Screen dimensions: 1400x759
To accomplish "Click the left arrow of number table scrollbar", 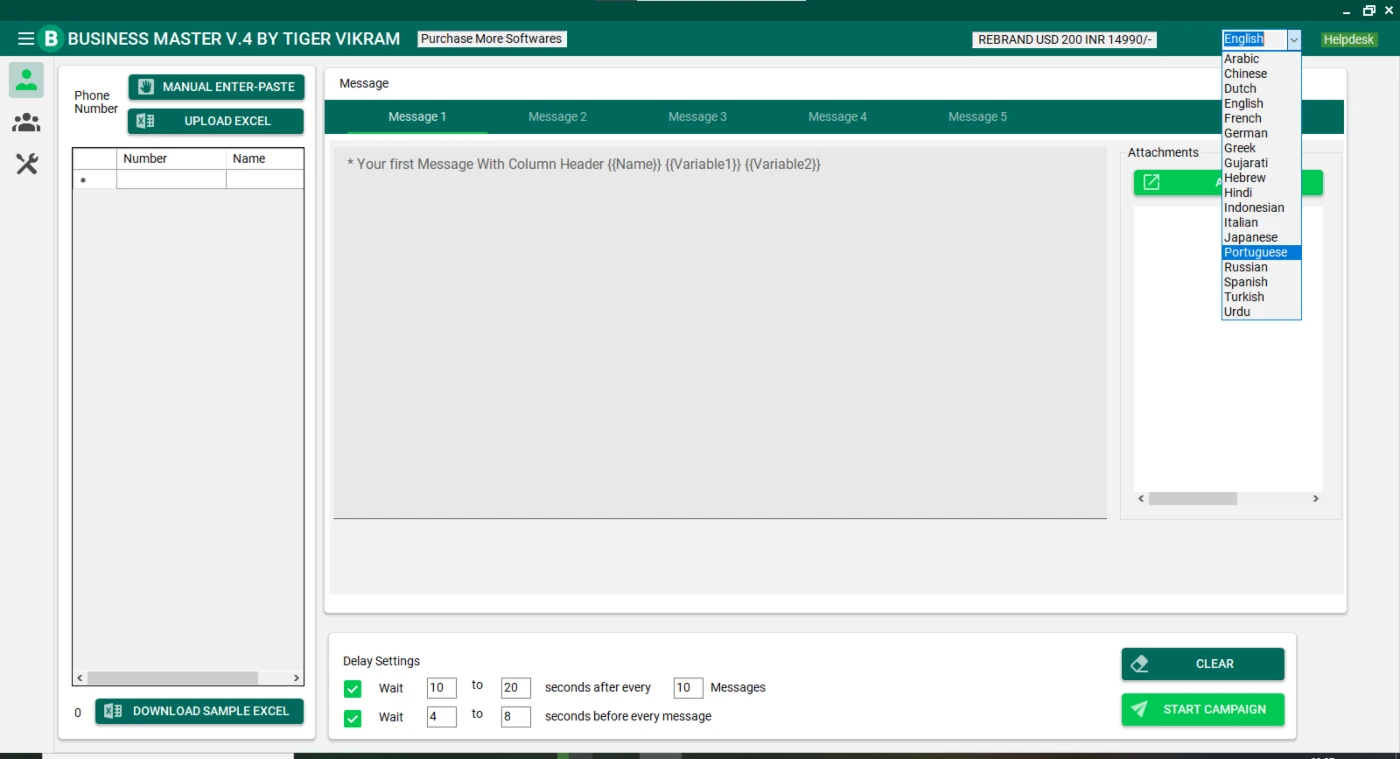I will 81,678.
